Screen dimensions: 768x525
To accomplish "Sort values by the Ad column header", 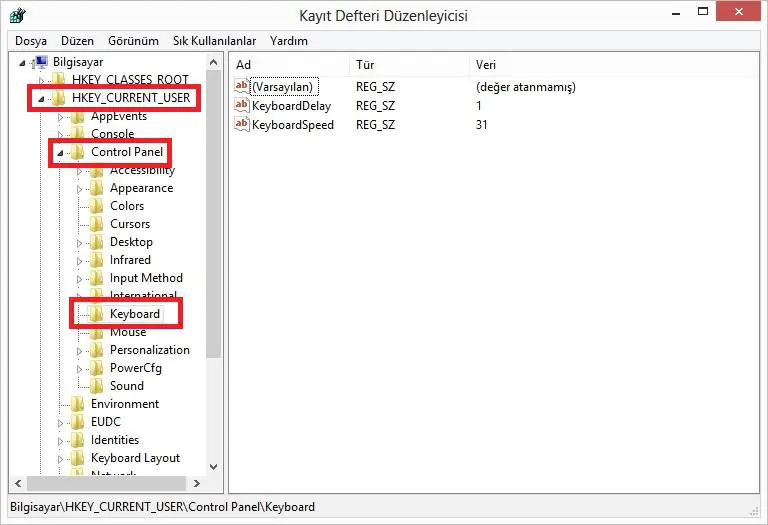I will click(289, 65).
